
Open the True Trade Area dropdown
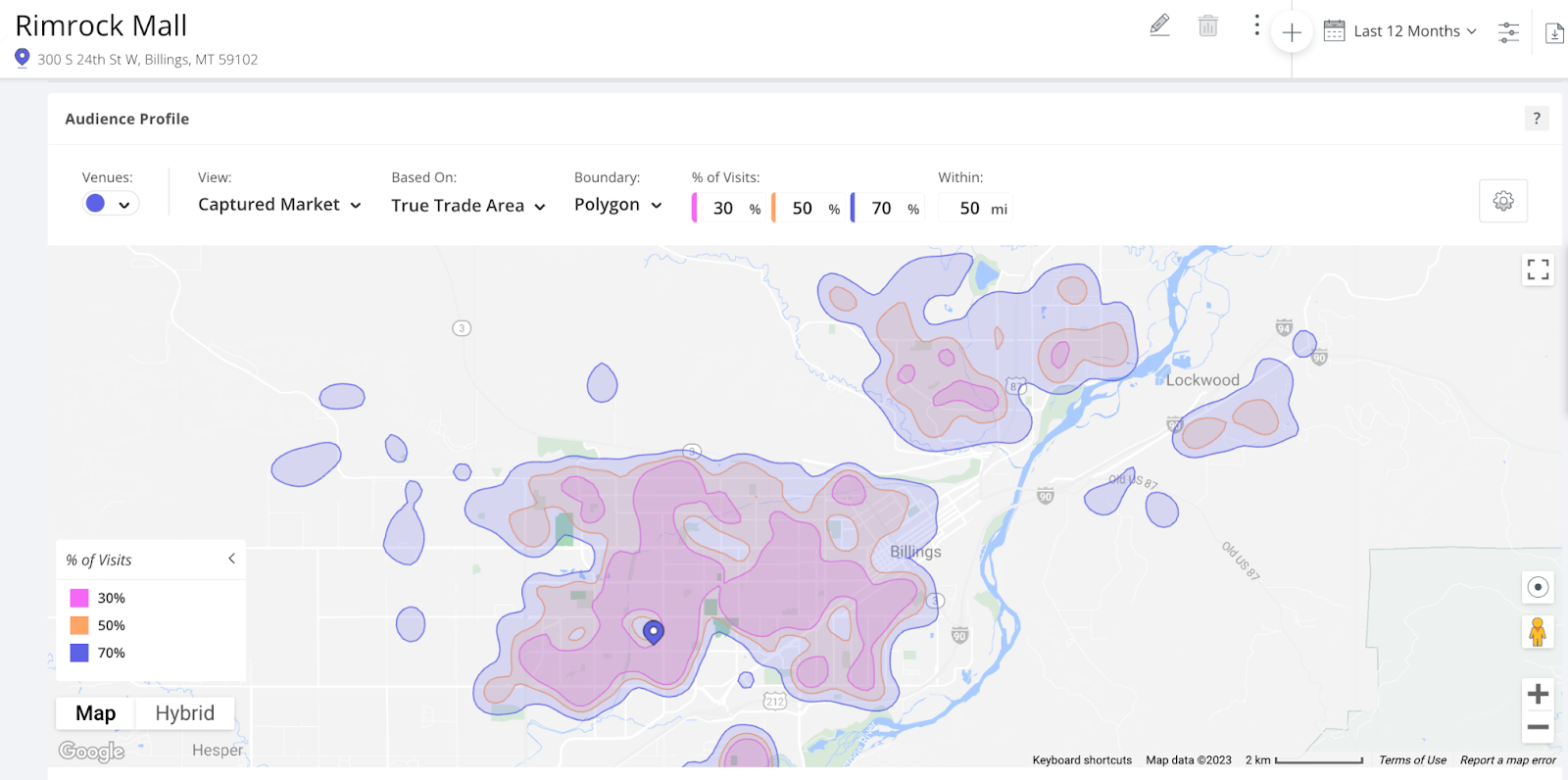467,206
